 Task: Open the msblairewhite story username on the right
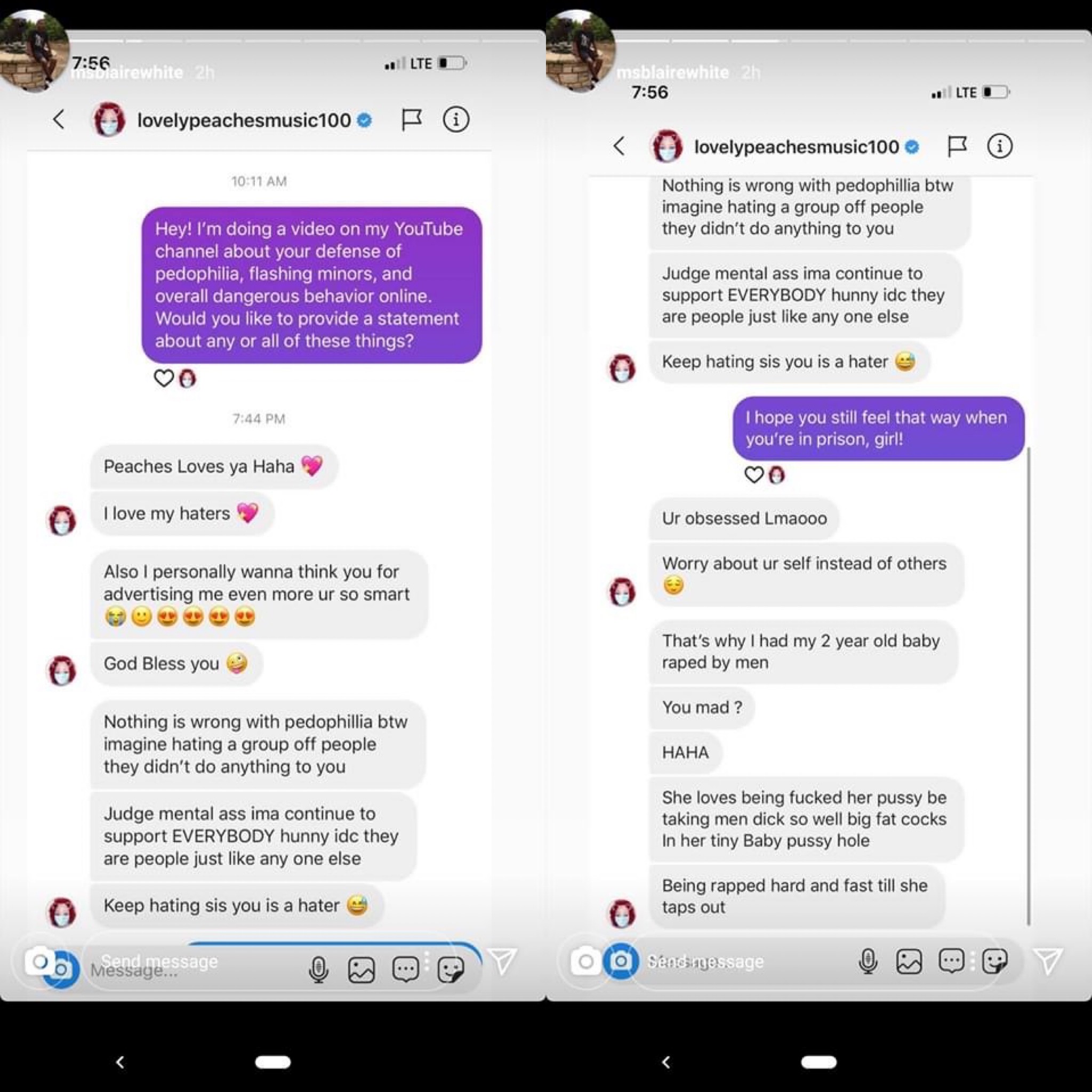672,73
